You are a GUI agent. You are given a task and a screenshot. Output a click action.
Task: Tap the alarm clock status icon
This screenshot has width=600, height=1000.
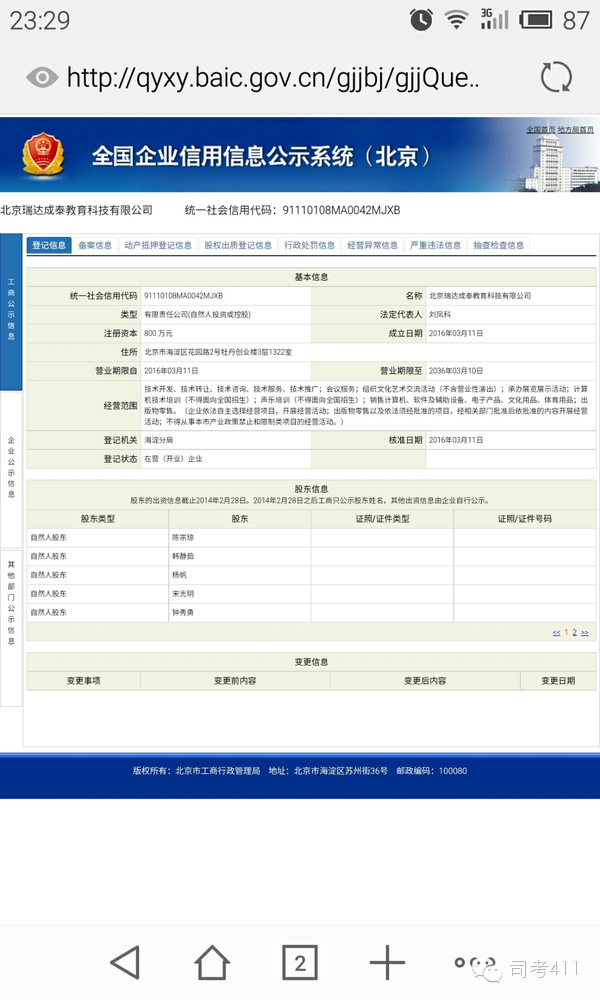tap(421, 20)
